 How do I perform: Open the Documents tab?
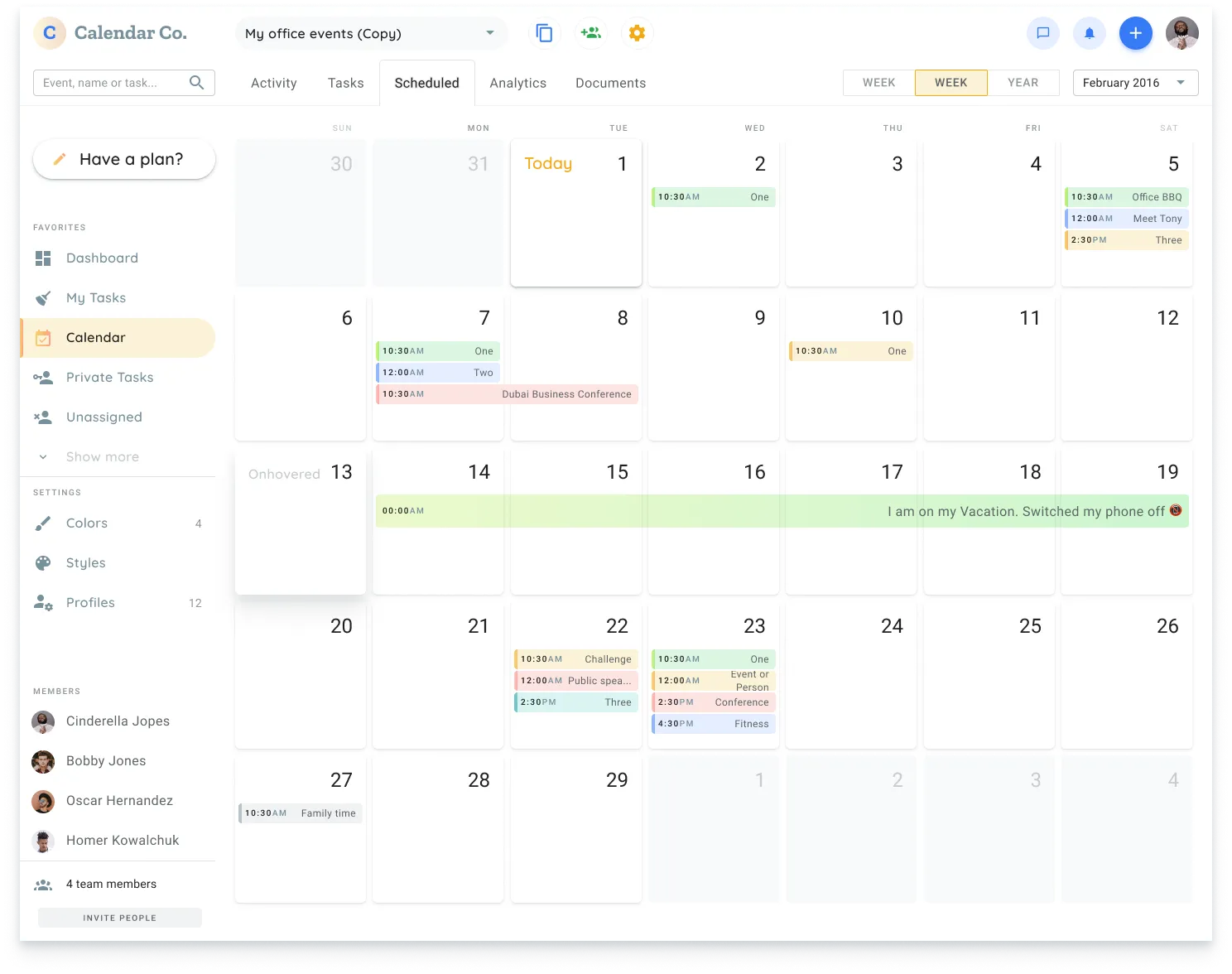609,82
